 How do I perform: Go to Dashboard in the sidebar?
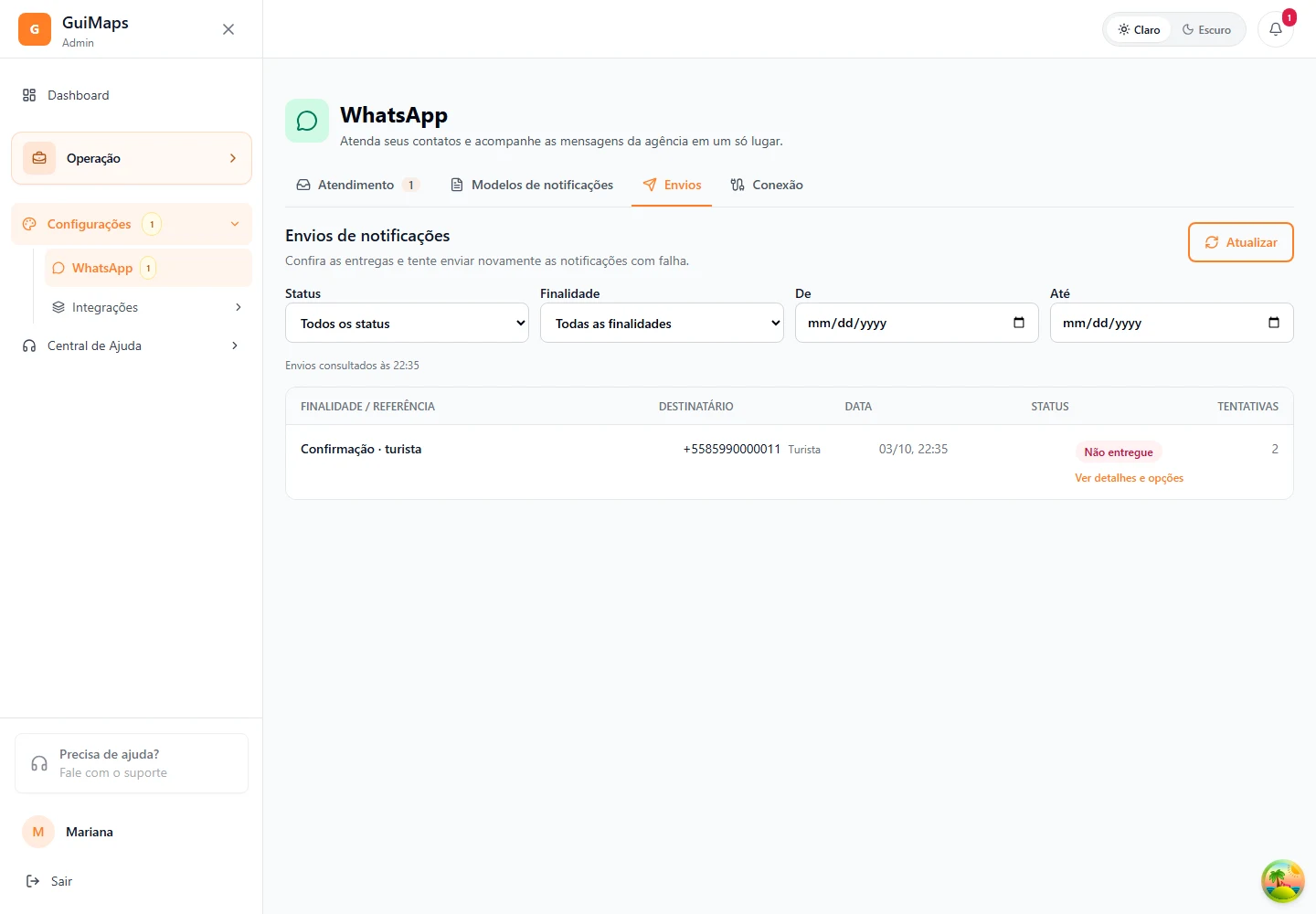pyautogui.click(x=132, y=95)
